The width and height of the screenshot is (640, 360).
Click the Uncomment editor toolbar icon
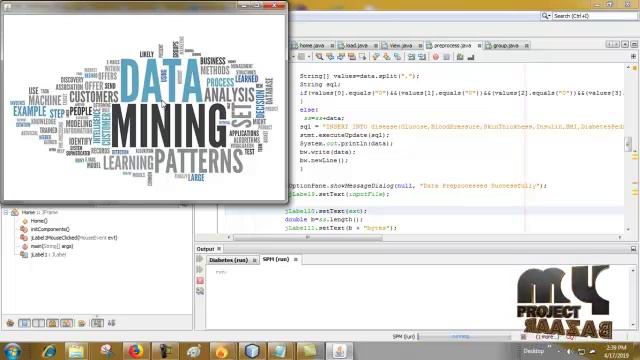(471, 57)
